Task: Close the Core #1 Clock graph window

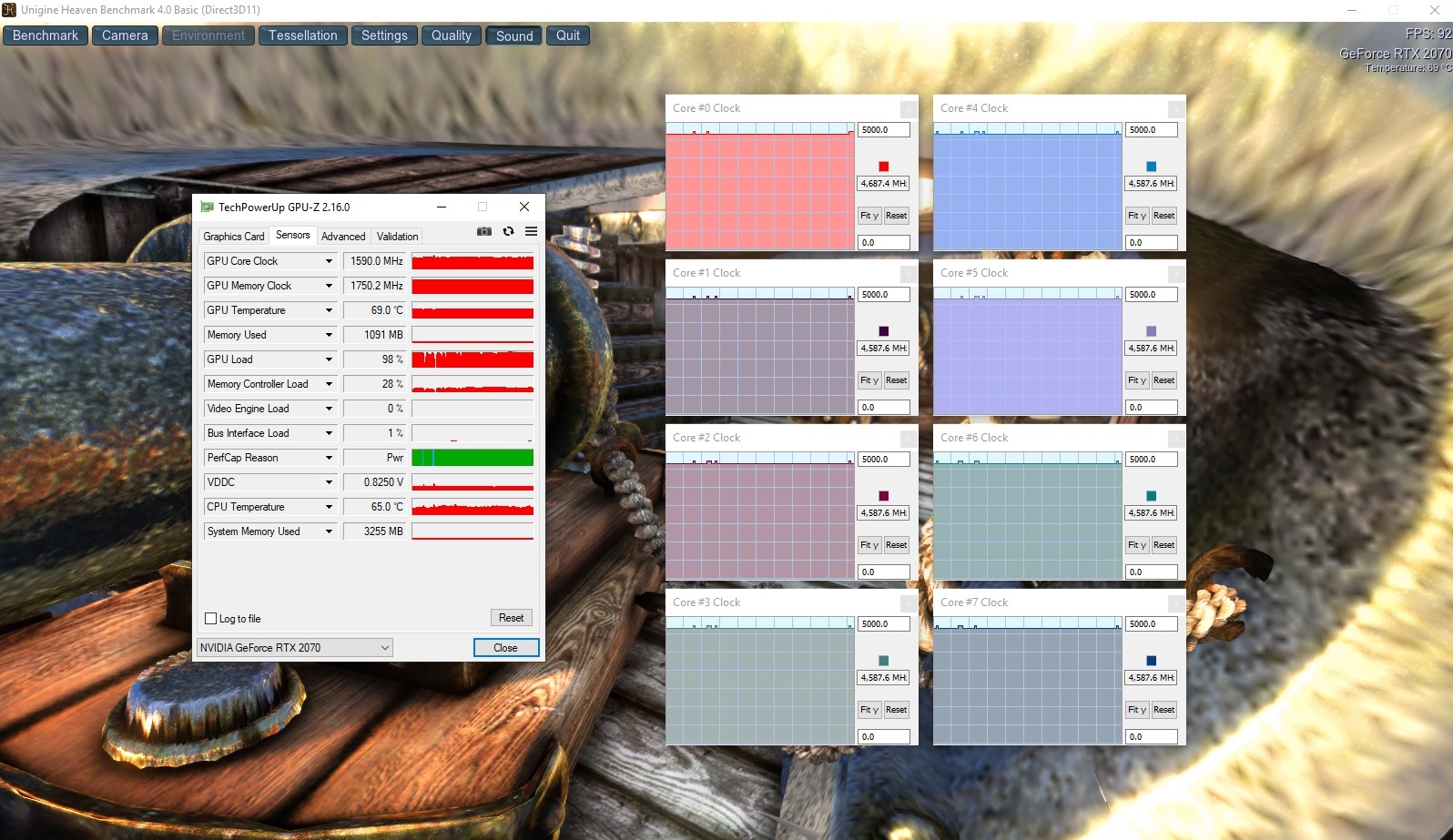Action: (x=908, y=274)
